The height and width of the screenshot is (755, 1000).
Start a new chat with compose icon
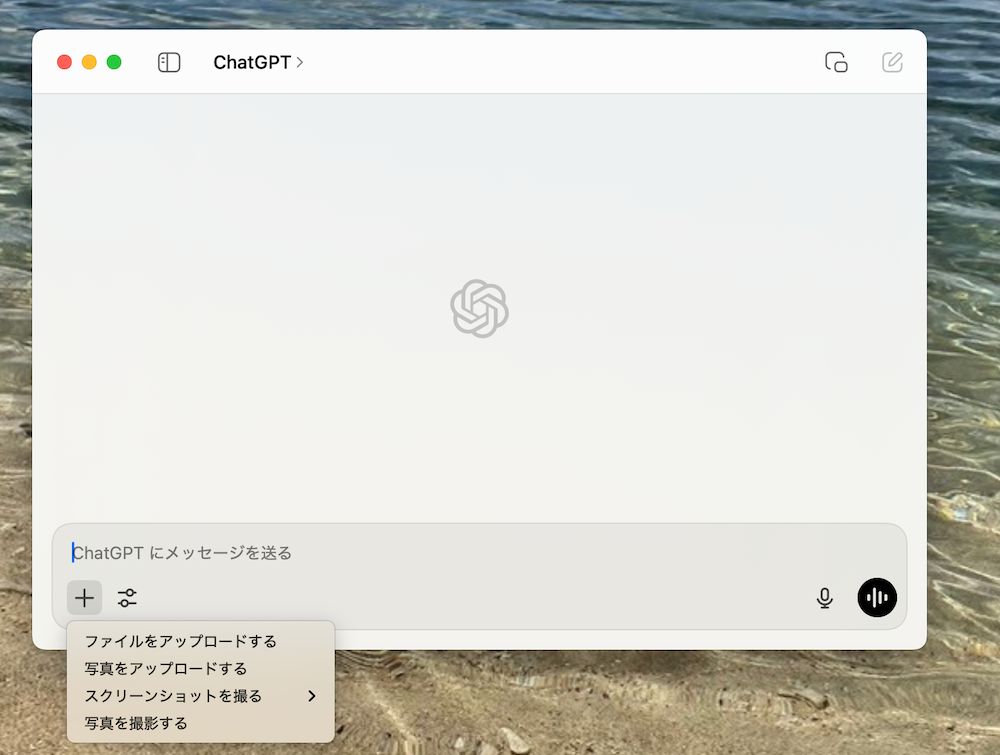point(892,62)
